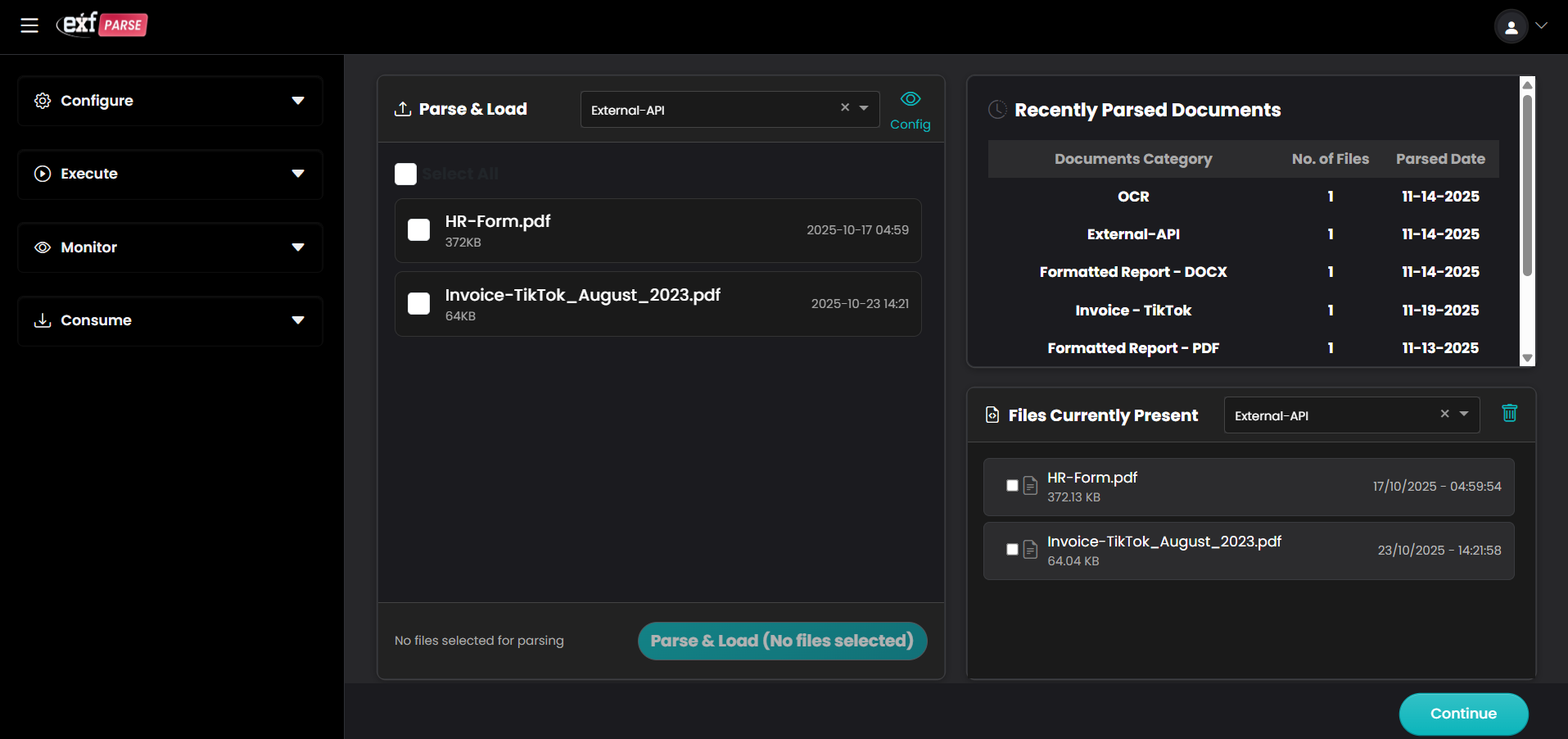Viewport: 1568px width, 739px height.
Task: Click the Consume download icon
Action: [43, 320]
